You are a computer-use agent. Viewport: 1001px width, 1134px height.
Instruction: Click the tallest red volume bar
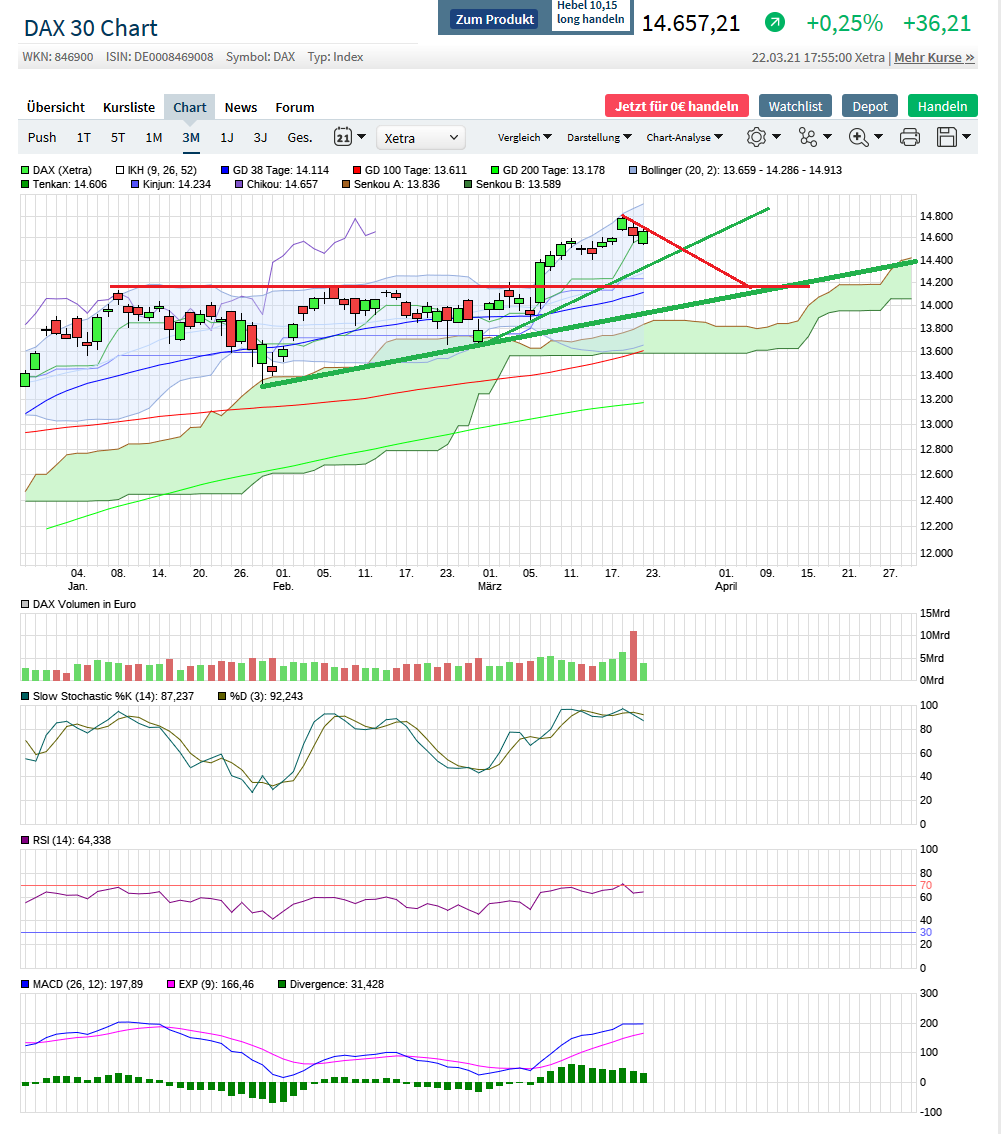click(x=634, y=655)
